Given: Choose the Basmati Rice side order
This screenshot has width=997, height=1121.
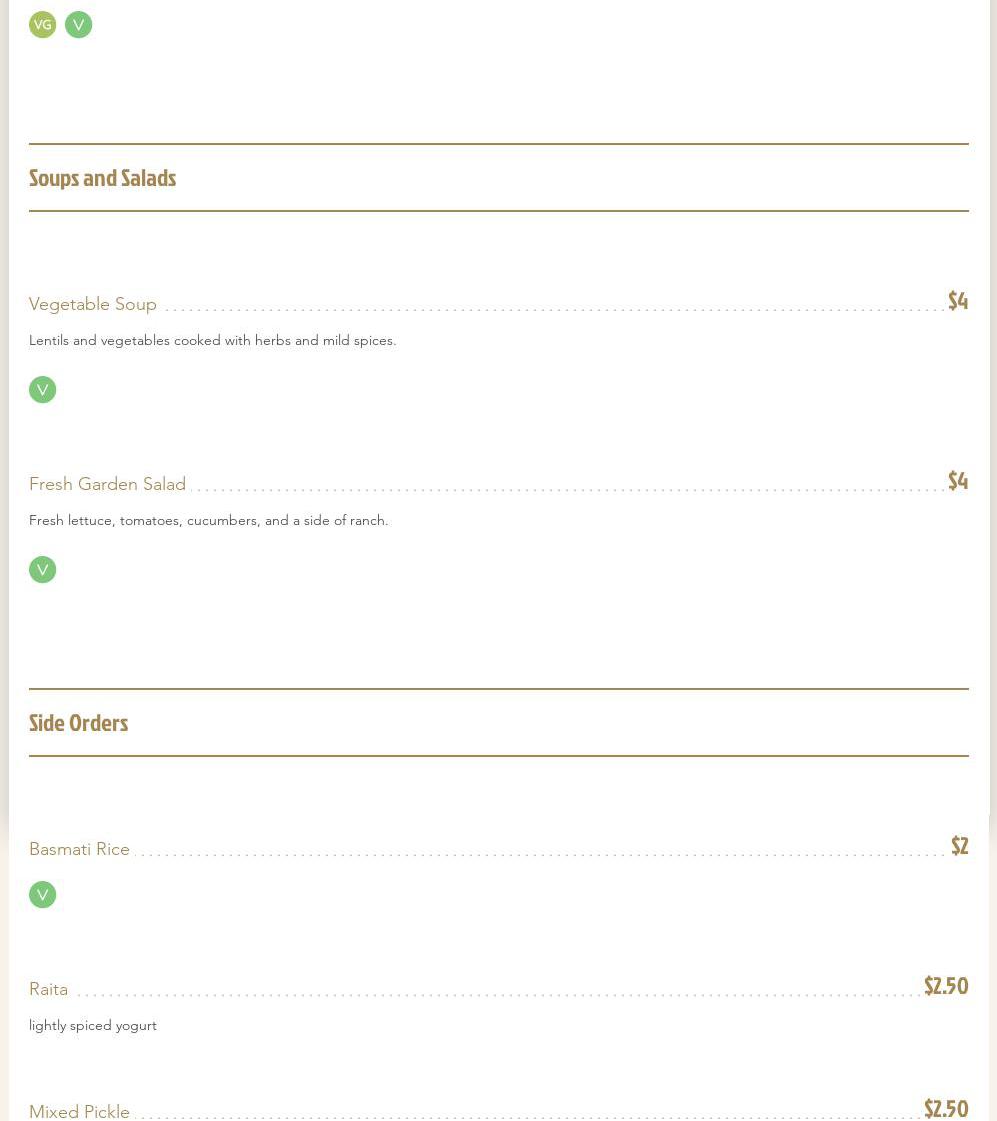Looking at the screenshot, I should [79, 849].
